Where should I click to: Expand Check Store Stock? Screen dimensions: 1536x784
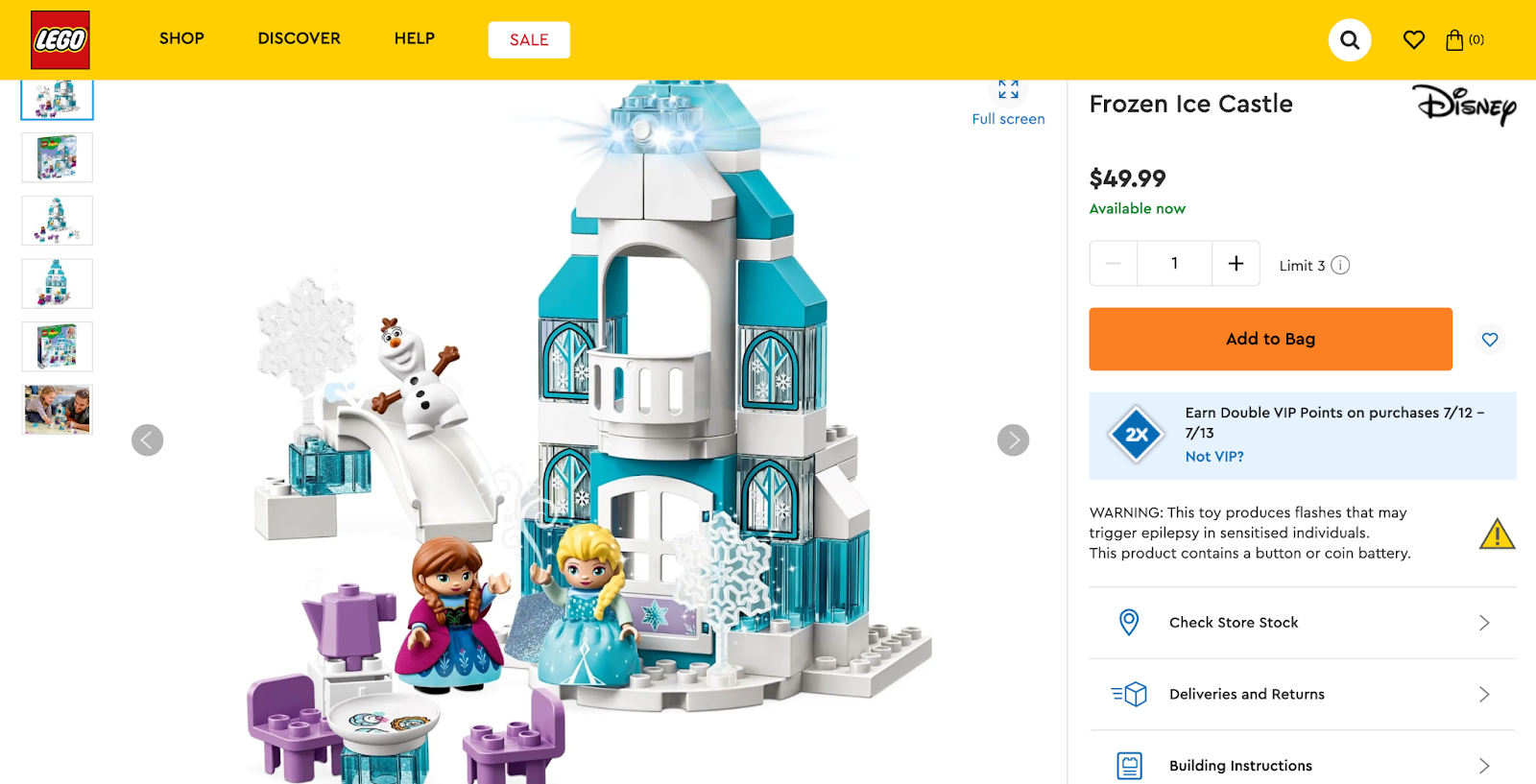tap(1303, 623)
